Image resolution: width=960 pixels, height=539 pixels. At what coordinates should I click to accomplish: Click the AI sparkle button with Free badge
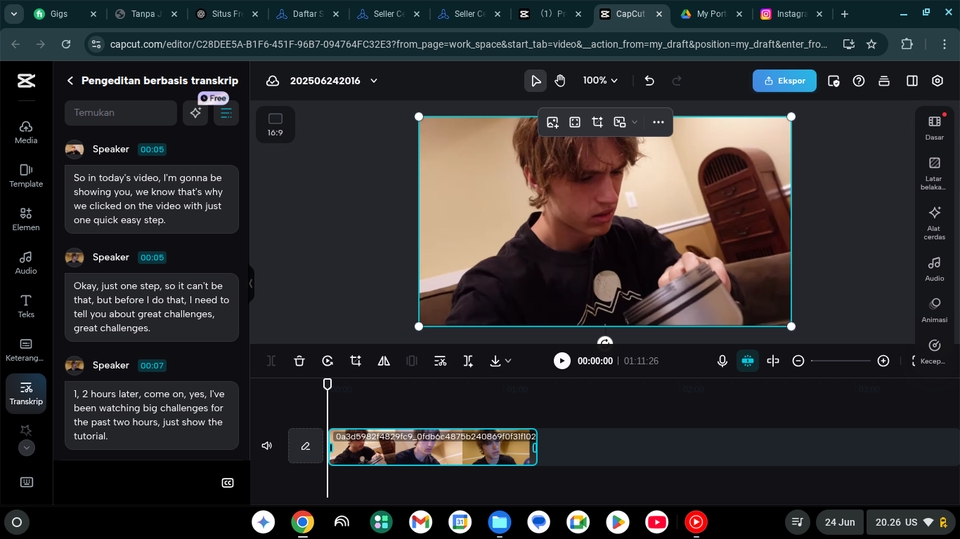click(x=195, y=113)
